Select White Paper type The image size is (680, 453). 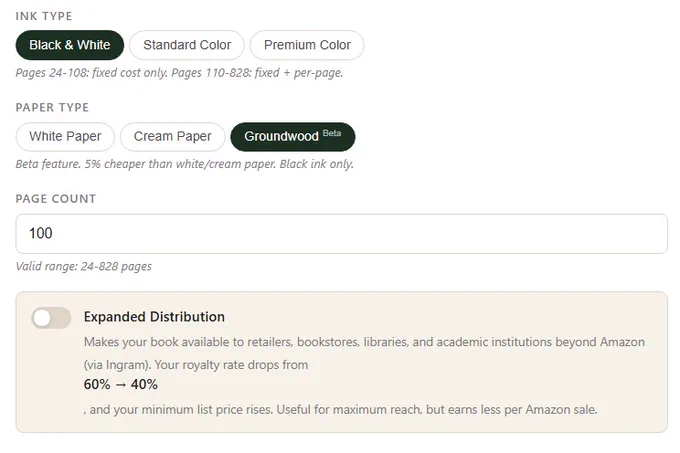[x=65, y=137]
